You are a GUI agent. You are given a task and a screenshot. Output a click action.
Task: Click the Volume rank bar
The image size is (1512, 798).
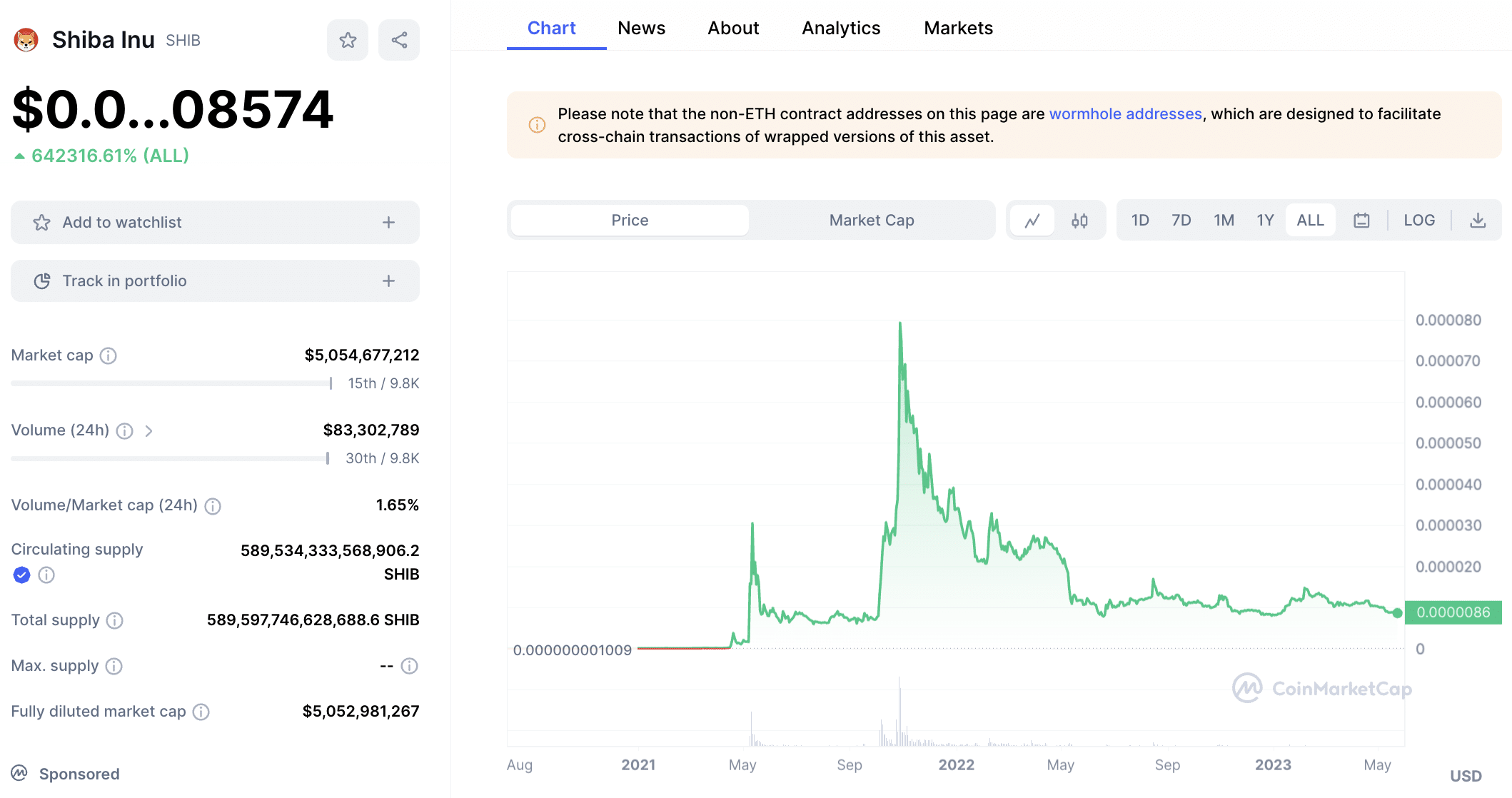pyautogui.click(x=170, y=459)
